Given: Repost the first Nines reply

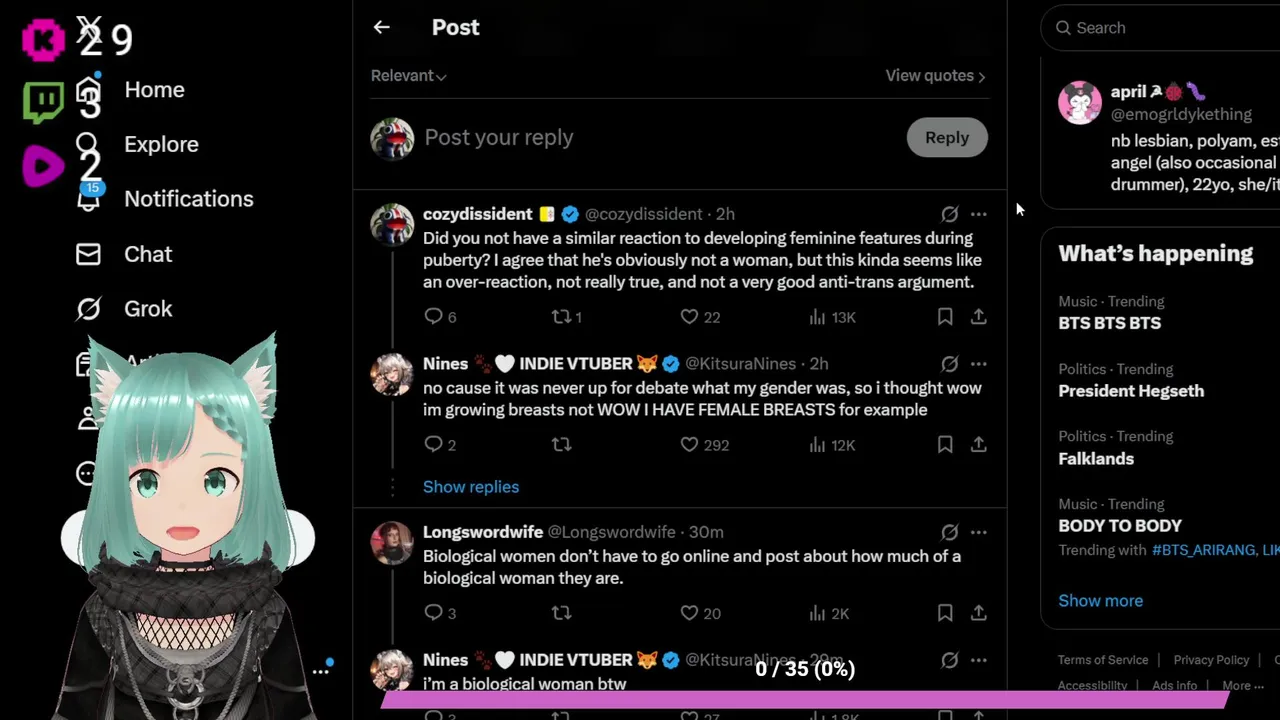Looking at the screenshot, I should click(561, 444).
